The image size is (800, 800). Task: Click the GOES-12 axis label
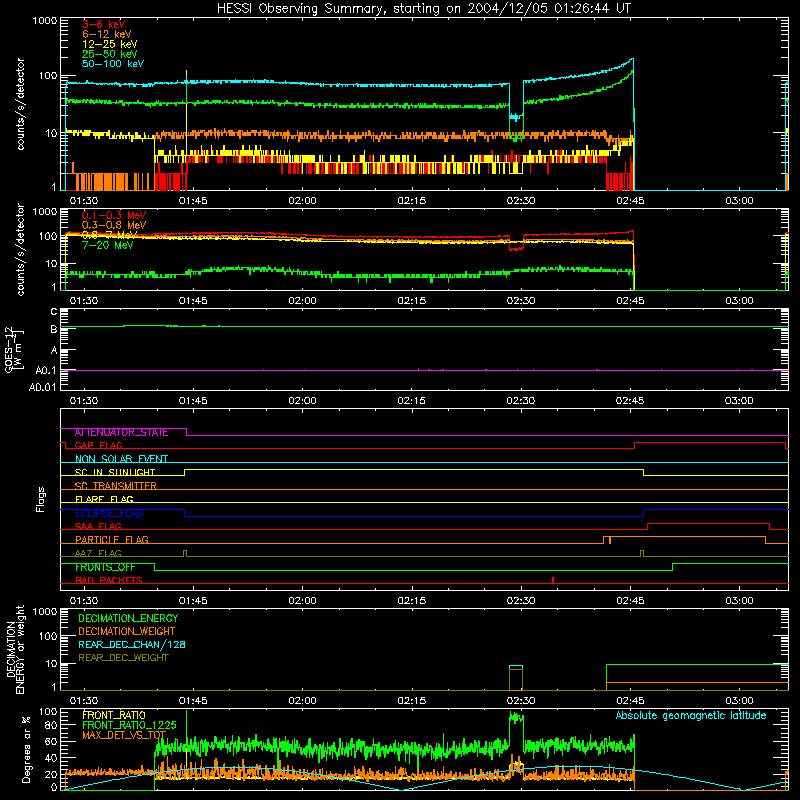pos(13,350)
